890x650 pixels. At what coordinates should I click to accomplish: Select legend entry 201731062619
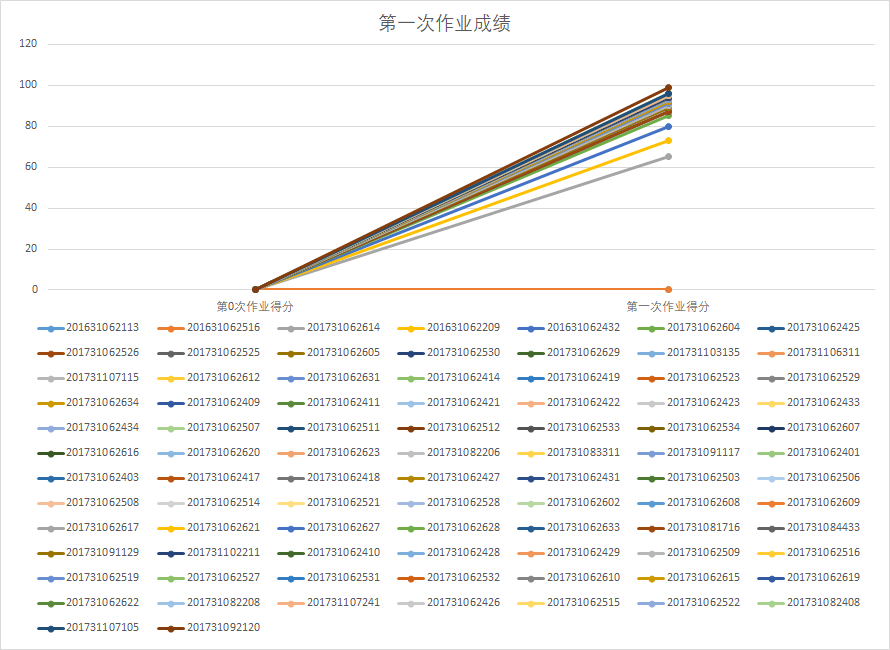(x=809, y=577)
